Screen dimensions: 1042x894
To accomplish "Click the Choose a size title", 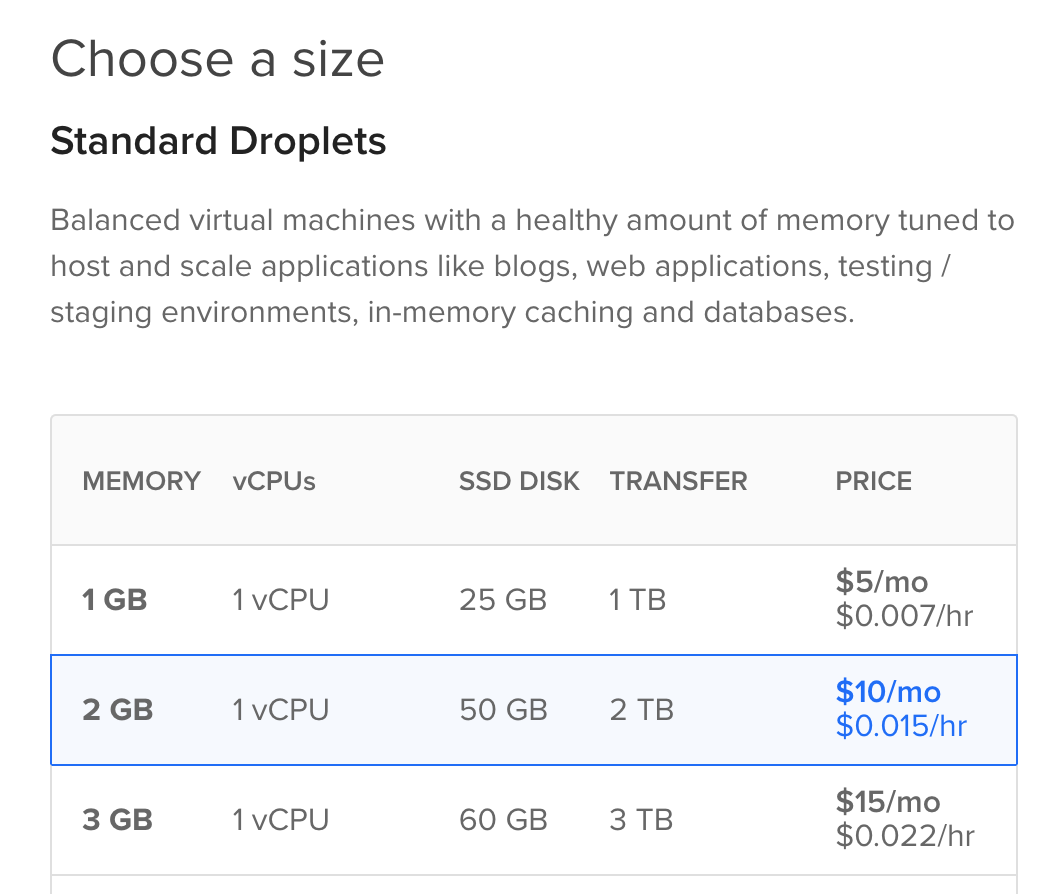I will 217,60.
